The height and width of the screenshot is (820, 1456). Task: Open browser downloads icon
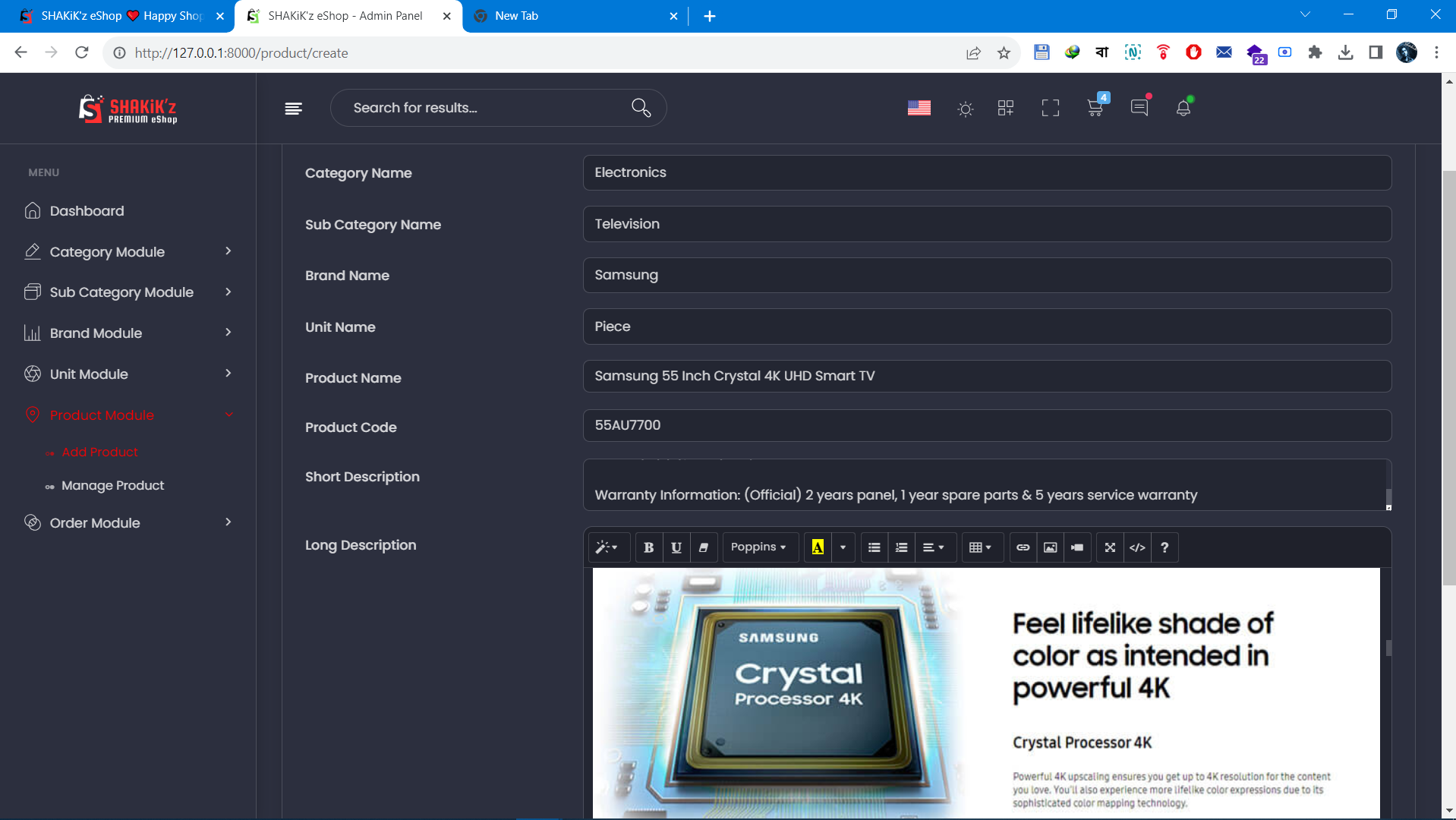click(1345, 52)
